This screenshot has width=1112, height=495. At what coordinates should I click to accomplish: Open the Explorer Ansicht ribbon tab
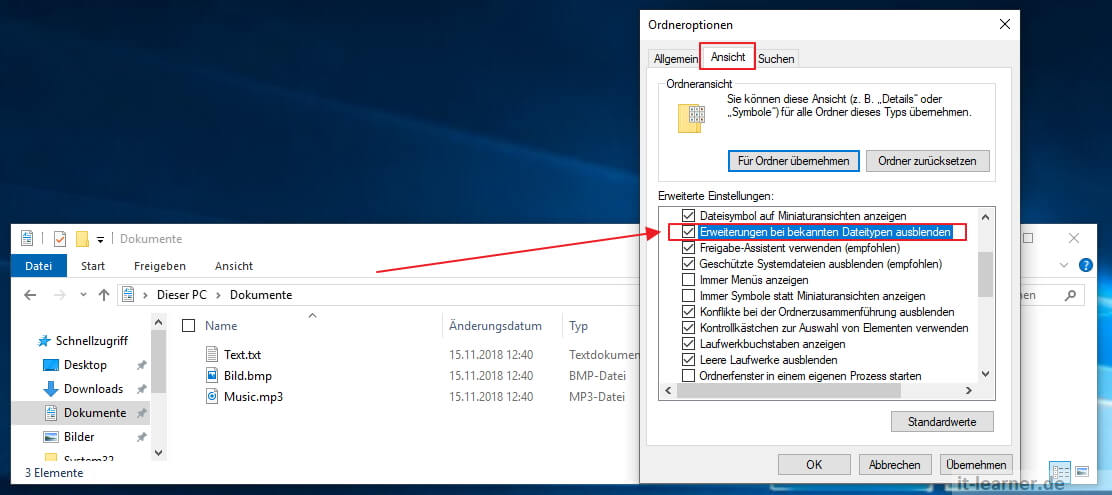[234, 266]
